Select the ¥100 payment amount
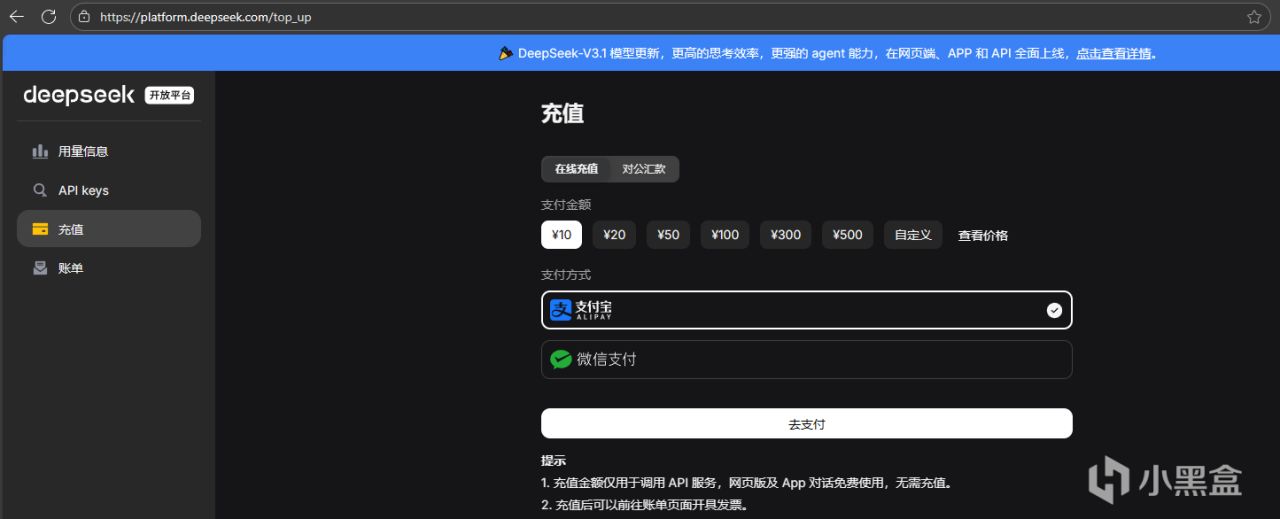Image resolution: width=1280 pixels, height=519 pixels. pyautogui.click(x=725, y=235)
